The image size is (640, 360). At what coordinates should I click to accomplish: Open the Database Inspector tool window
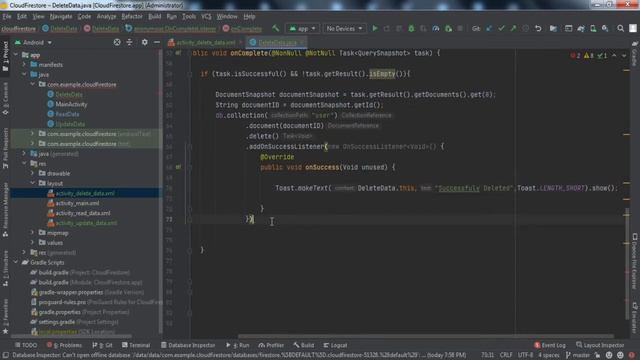click(x=188, y=345)
